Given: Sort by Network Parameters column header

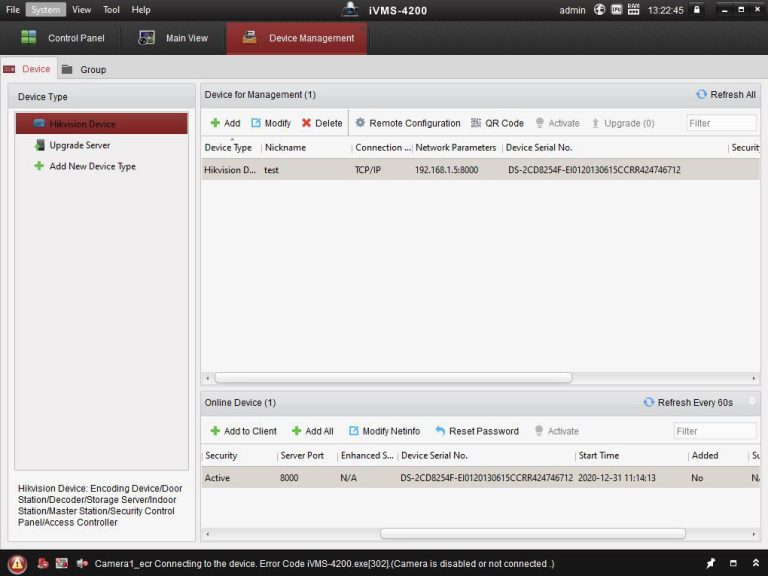Looking at the screenshot, I should (x=456, y=147).
